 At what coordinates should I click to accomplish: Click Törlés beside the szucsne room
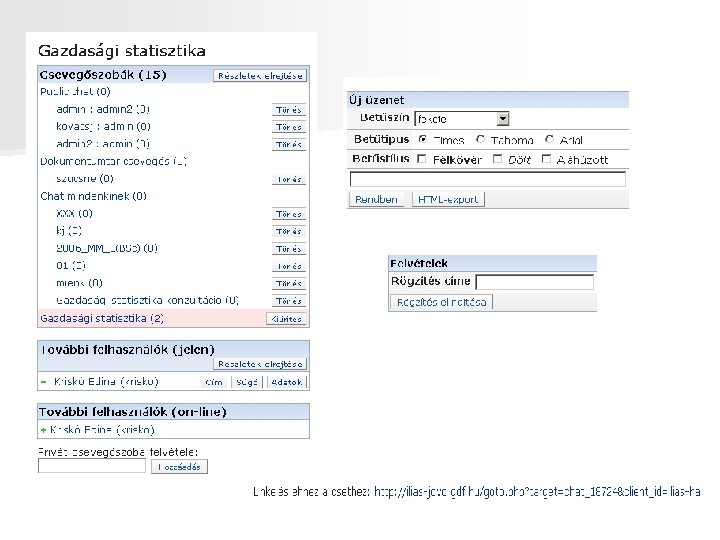[x=288, y=180]
